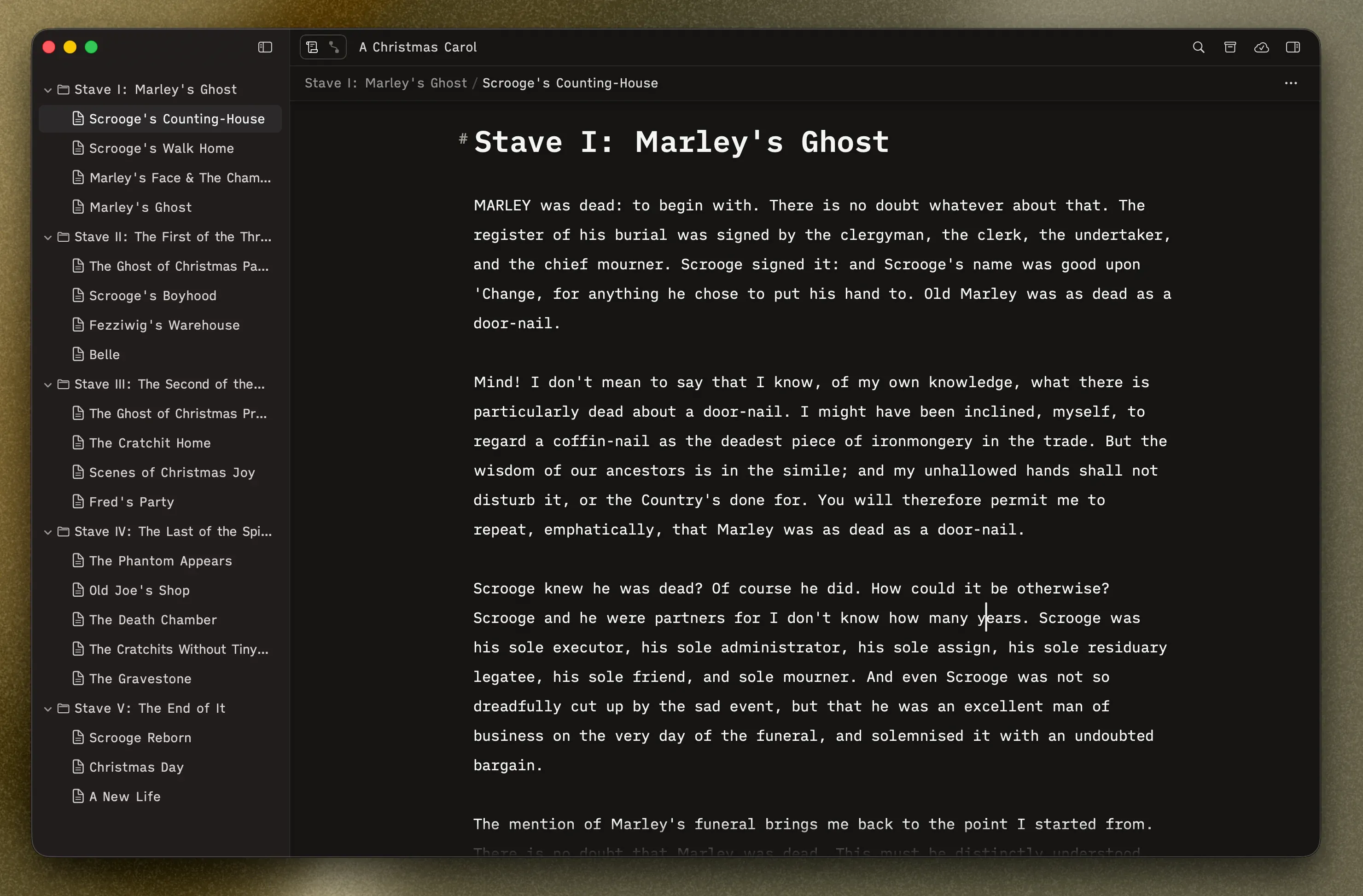Open search with the magnifier icon
Screen dimensions: 1363x896
click(1198, 47)
